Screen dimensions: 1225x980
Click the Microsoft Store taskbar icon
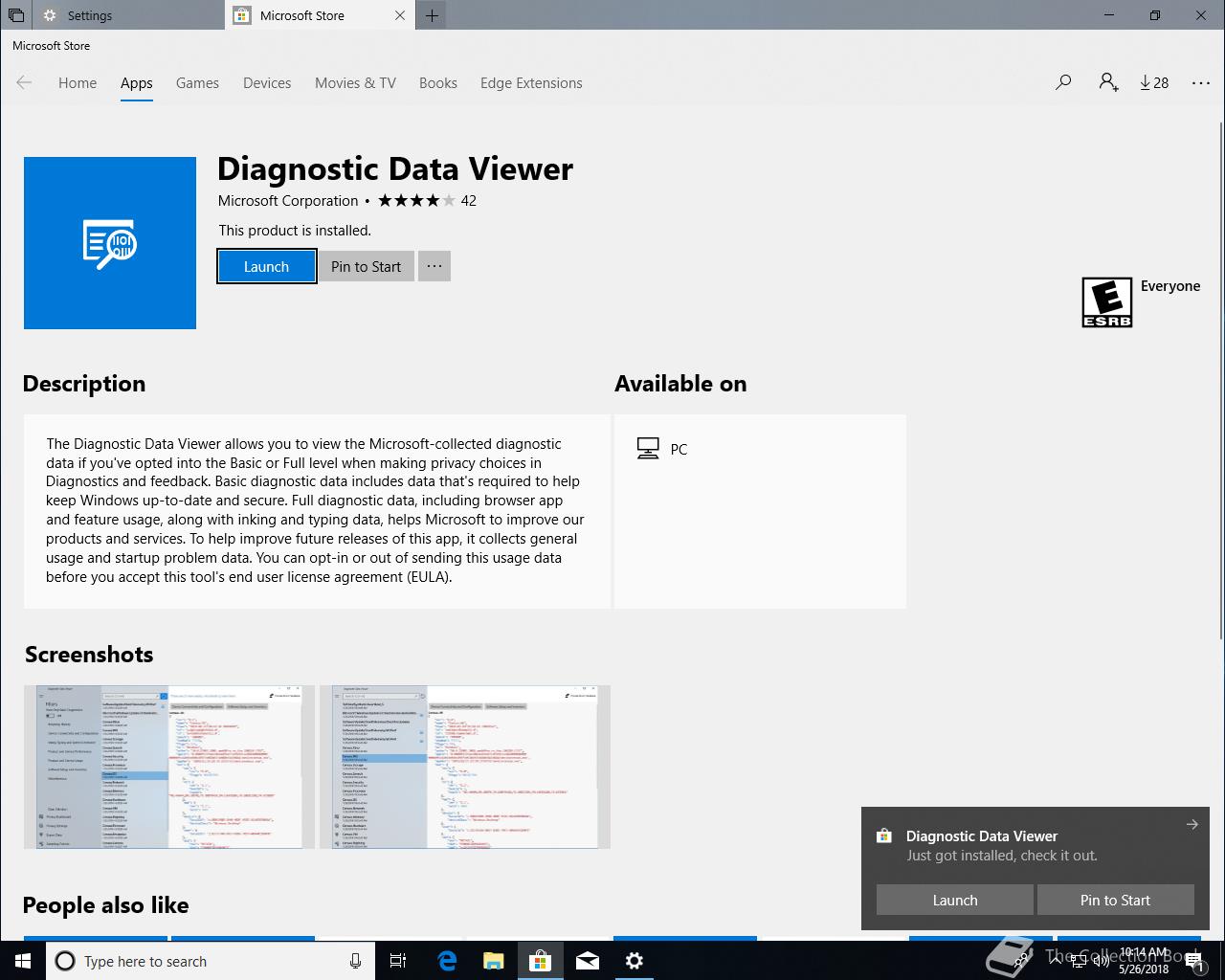[x=541, y=961]
